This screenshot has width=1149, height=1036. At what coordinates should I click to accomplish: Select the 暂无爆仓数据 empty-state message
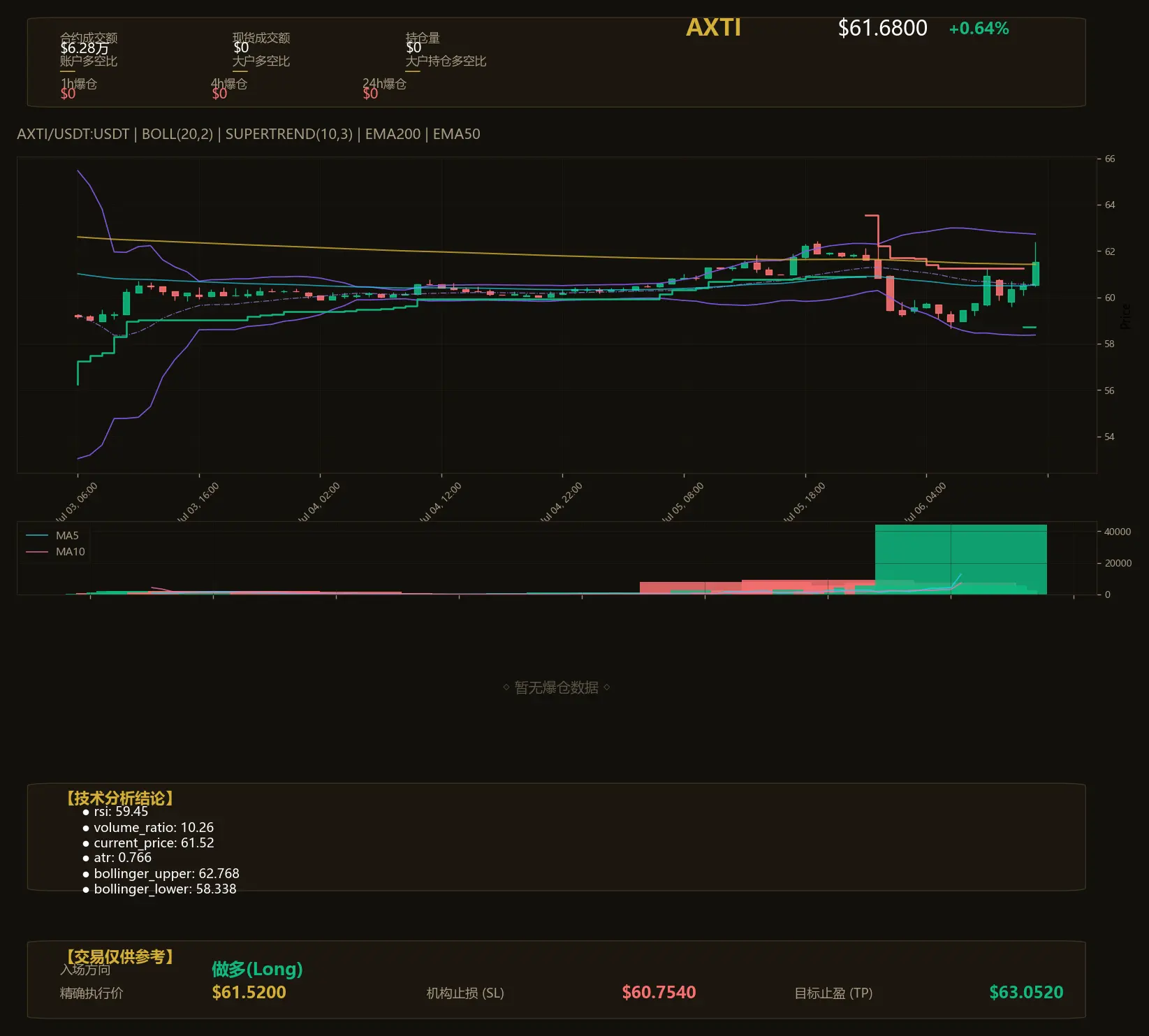[x=557, y=688]
